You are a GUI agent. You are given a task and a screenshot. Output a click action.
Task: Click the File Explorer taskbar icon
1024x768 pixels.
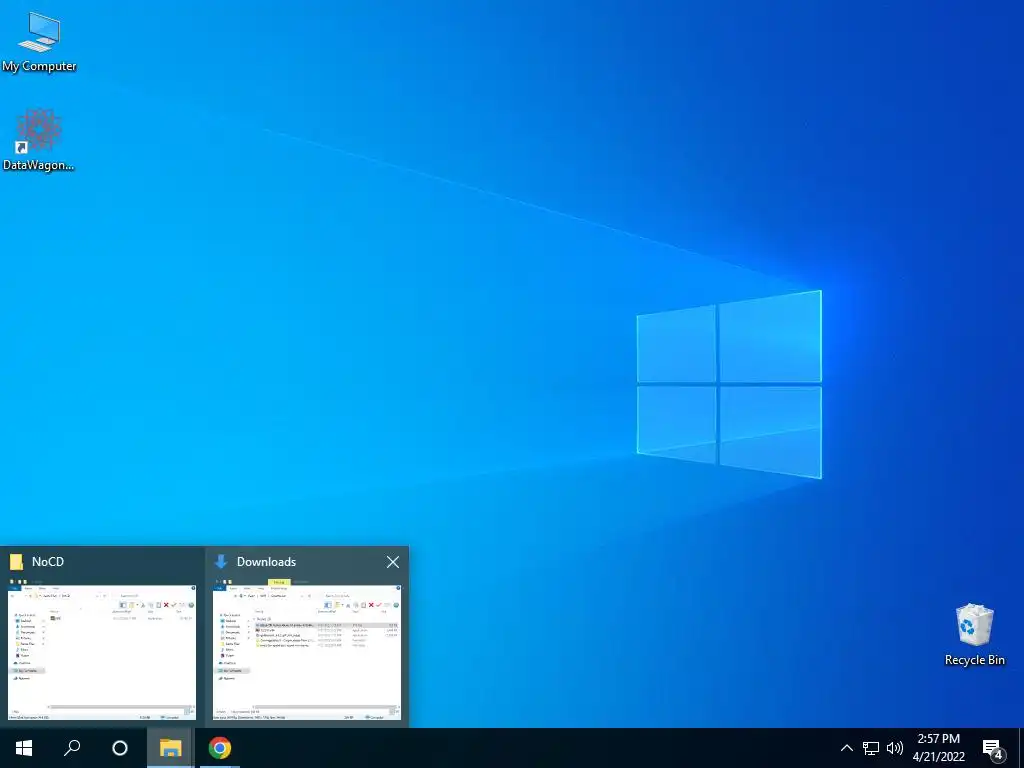pos(170,748)
